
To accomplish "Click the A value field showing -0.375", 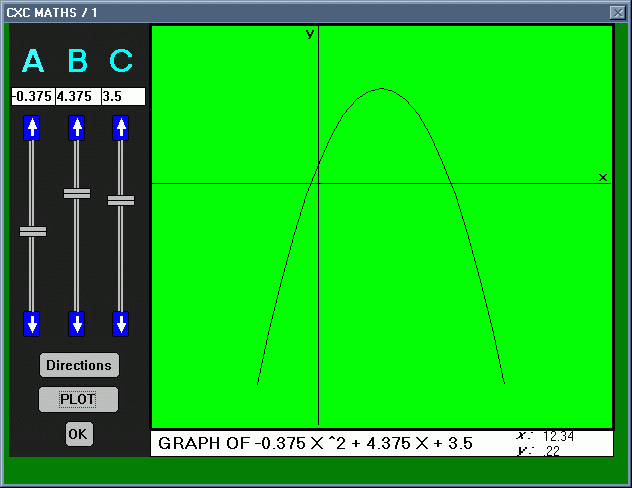I will 33,96.
